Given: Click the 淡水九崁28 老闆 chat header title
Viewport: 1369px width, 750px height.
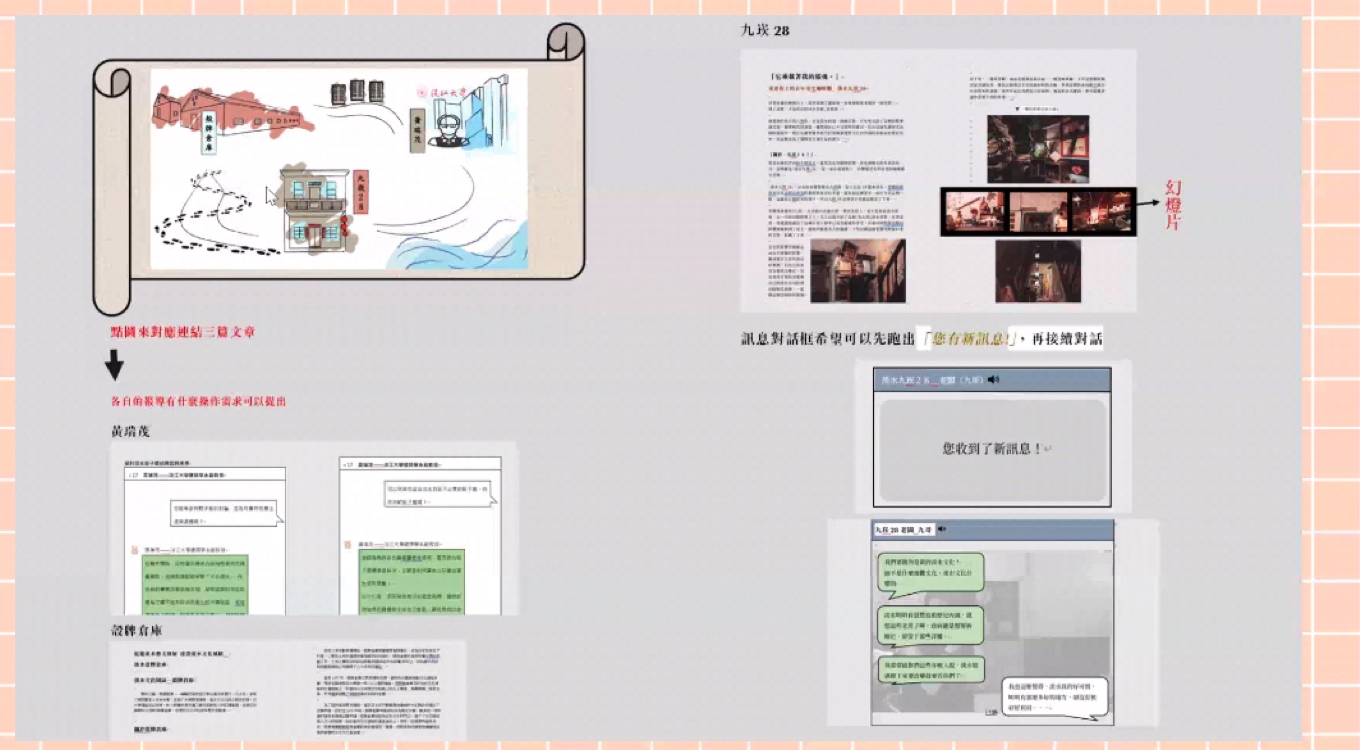Looking at the screenshot, I should tap(931, 380).
